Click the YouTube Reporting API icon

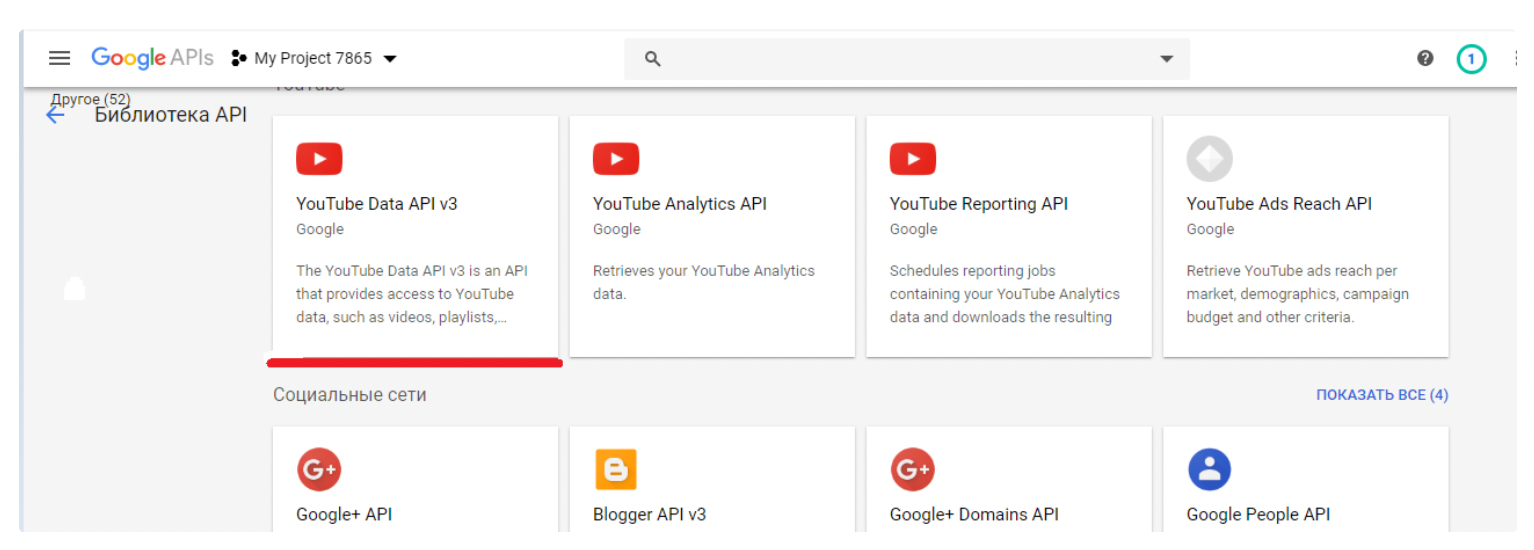[x=913, y=159]
